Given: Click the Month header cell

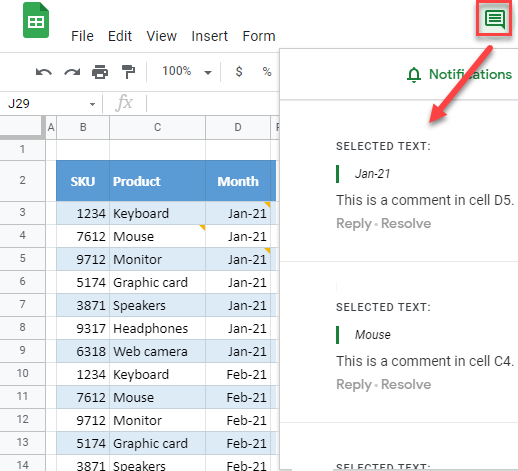Looking at the screenshot, I should click(238, 181).
